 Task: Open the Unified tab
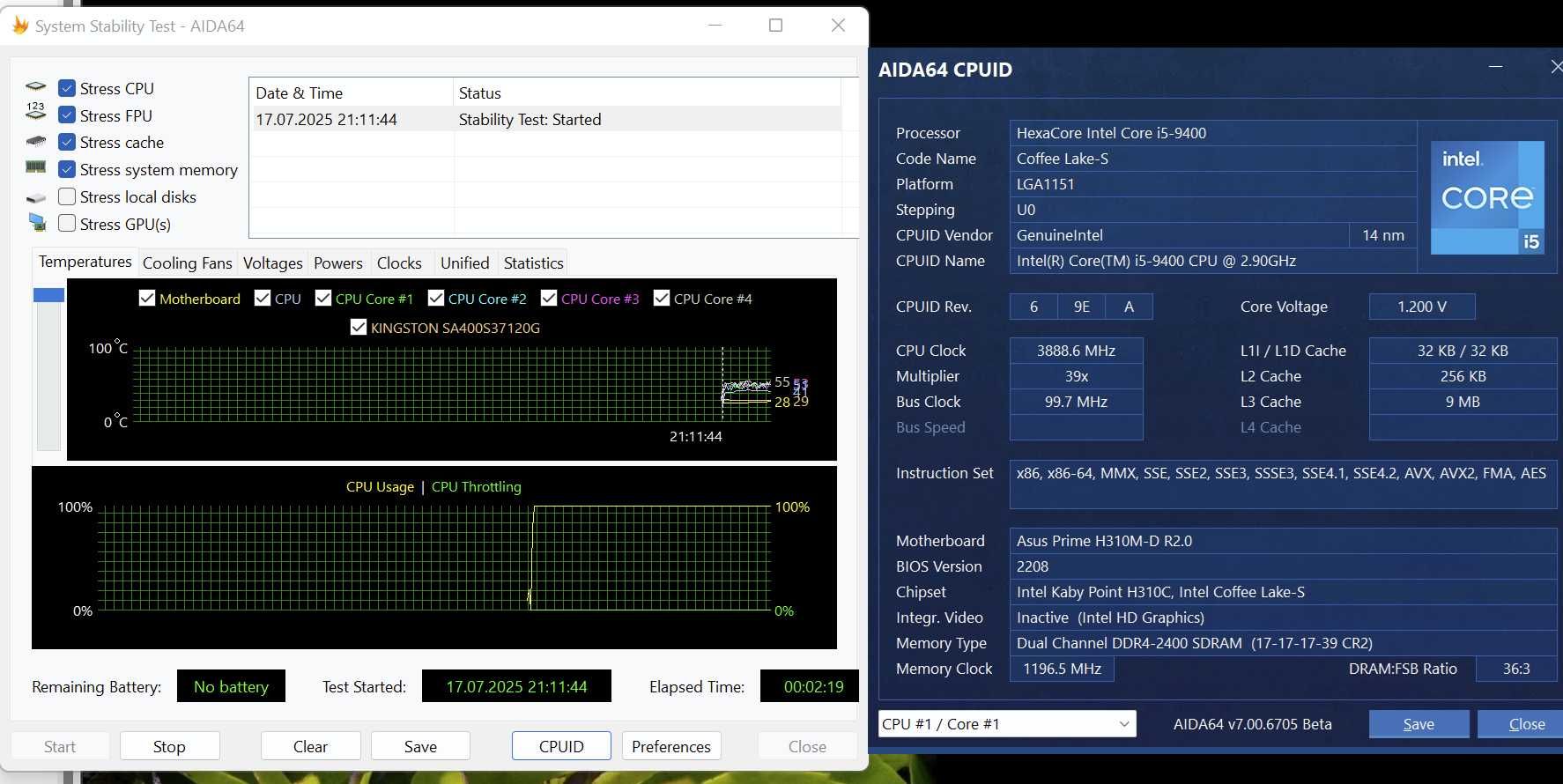[x=464, y=263]
